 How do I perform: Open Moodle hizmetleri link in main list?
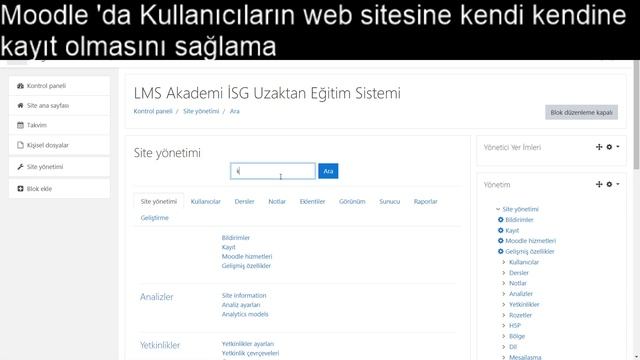click(x=247, y=256)
